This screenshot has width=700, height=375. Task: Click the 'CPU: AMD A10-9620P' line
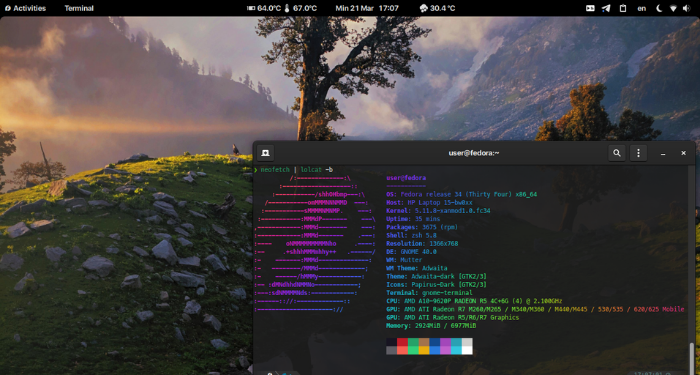coord(474,301)
